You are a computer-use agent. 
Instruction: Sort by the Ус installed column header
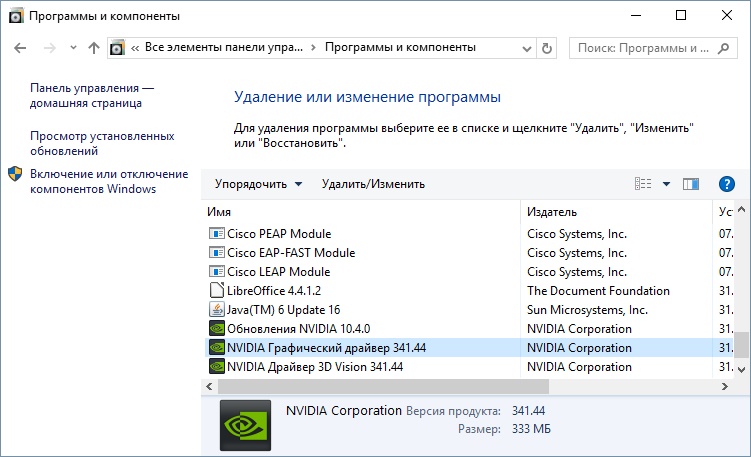point(726,212)
